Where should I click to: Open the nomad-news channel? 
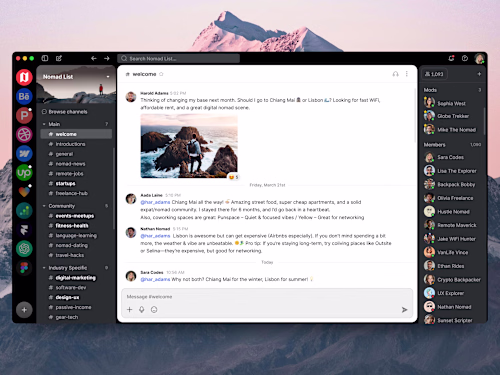76,164
